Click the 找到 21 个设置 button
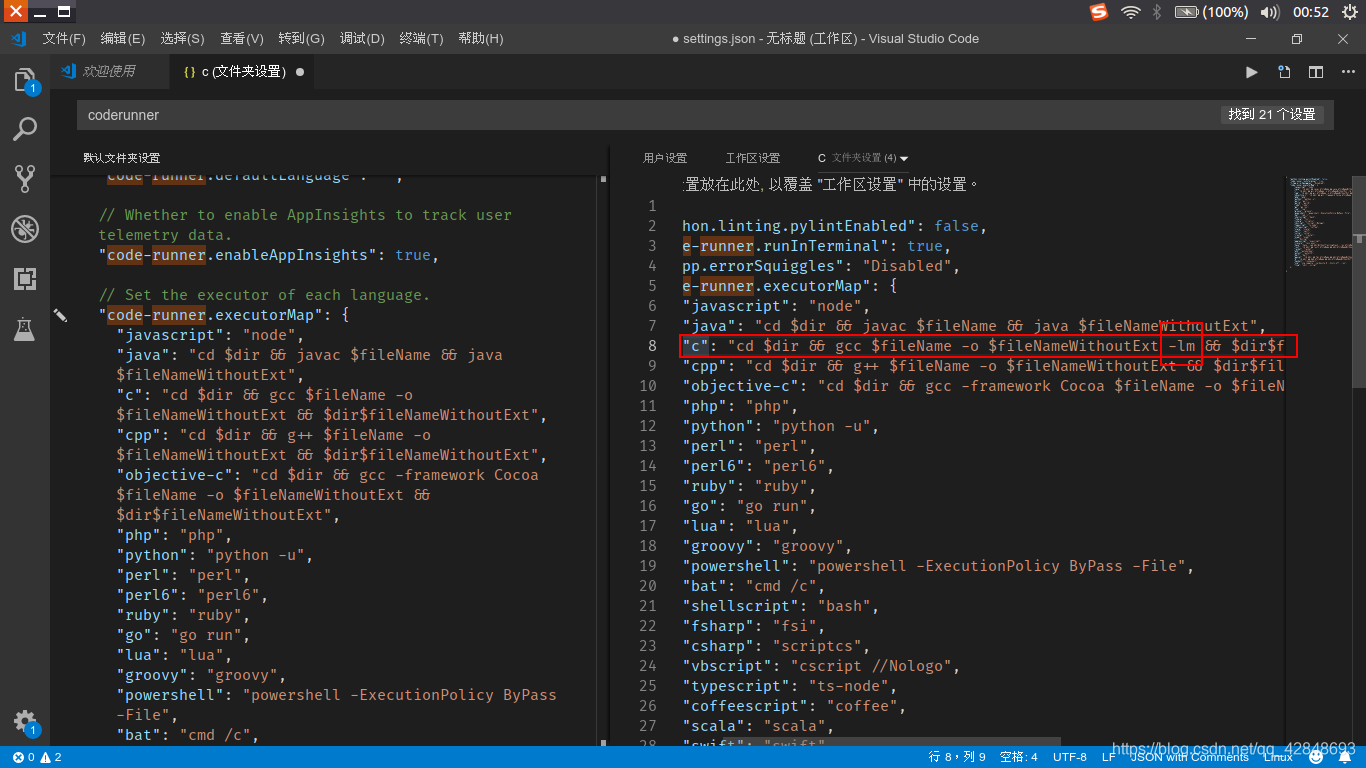Screen dimensions: 1366x768 1270,114
